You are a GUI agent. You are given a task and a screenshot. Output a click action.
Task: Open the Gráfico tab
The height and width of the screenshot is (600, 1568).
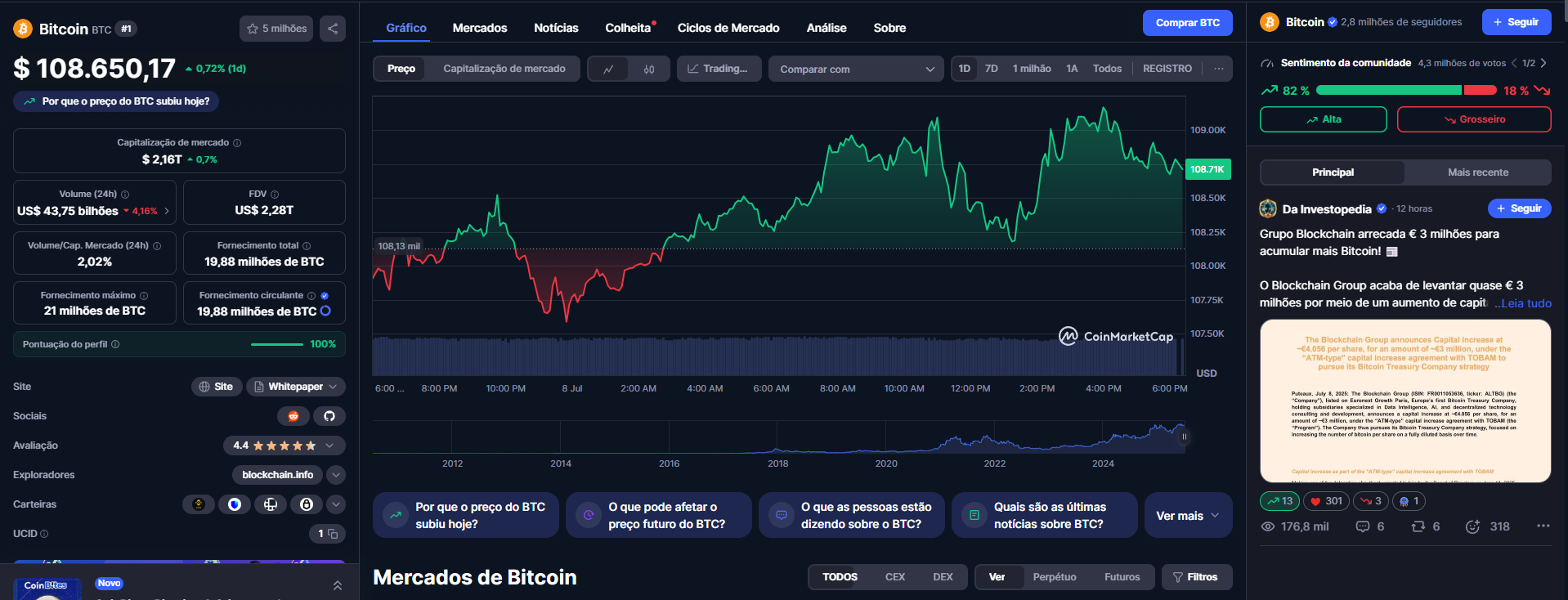[x=406, y=28]
